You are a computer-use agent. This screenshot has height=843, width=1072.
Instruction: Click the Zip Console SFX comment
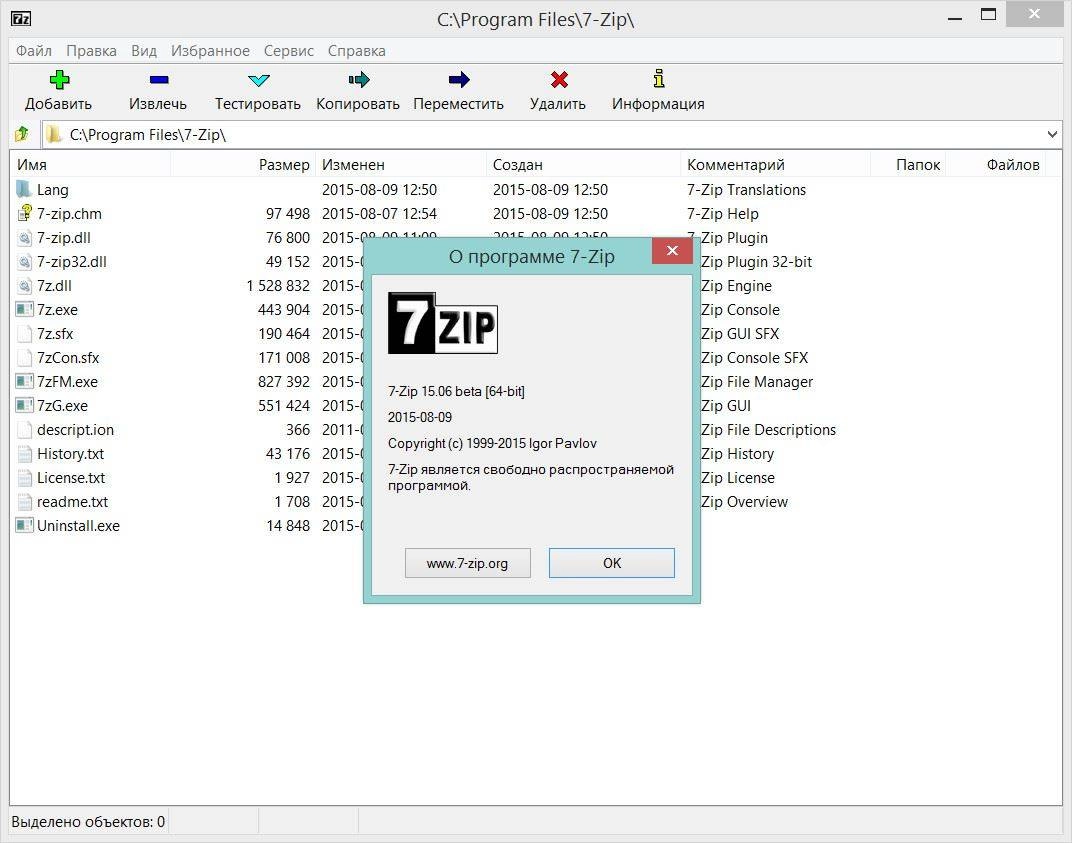click(755, 358)
